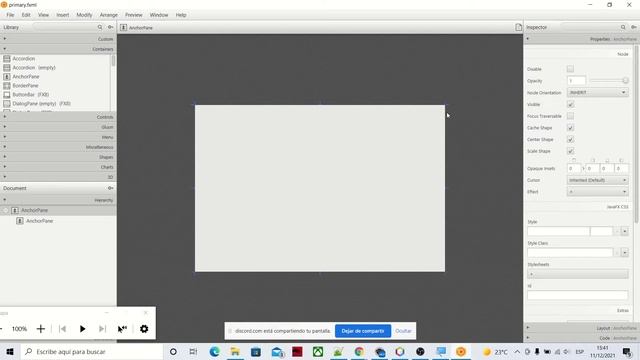Click the Dejar de compartir button
This screenshot has width=640, height=360.
(x=363, y=331)
